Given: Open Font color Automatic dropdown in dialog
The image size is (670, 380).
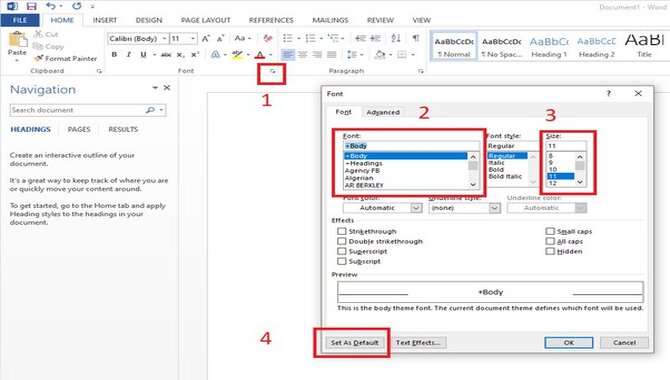Looking at the screenshot, I should (416, 208).
